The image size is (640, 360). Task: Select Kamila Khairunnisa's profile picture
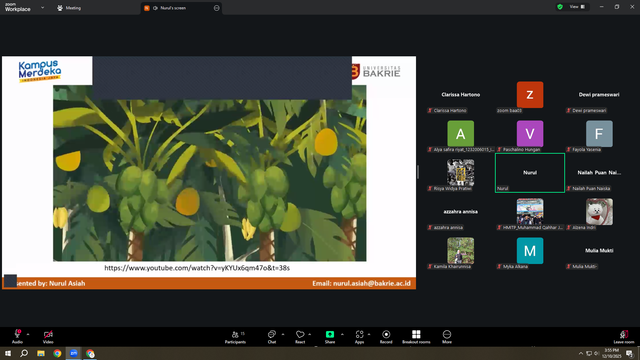click(x=460, y=251)
